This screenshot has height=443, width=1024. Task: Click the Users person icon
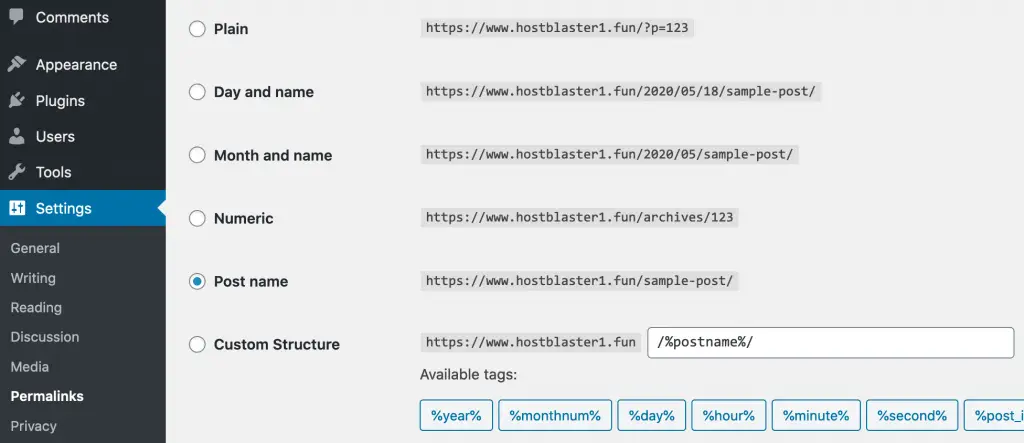(x=17, y=136)
